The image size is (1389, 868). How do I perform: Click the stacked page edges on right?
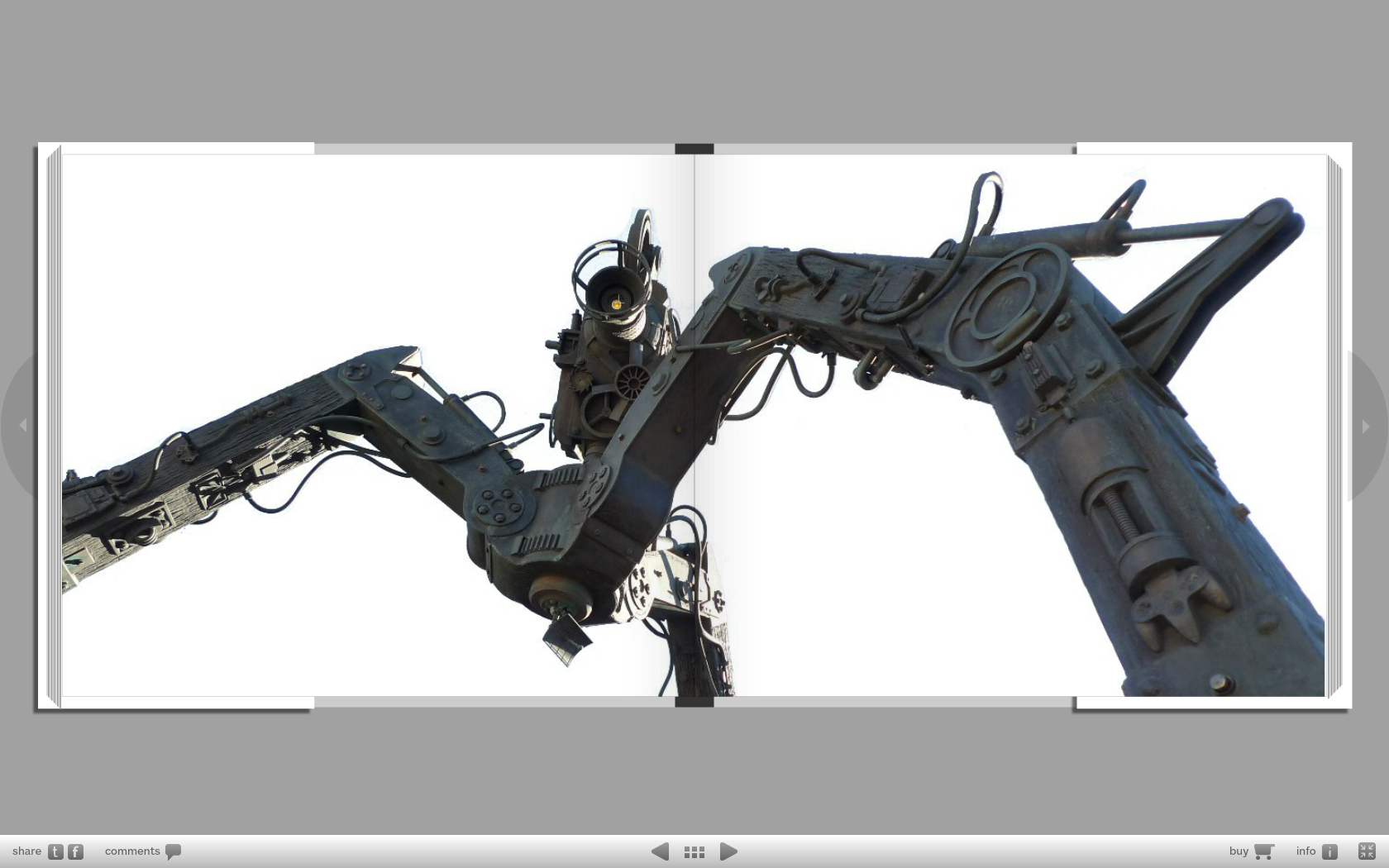point(1334,426)
